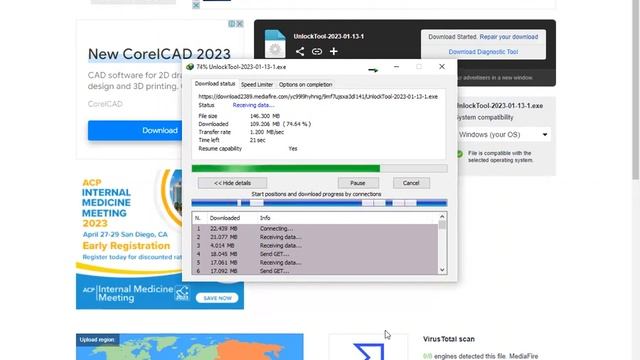Click the green download progress bar

pyautogui.click(x=320, y=169)
